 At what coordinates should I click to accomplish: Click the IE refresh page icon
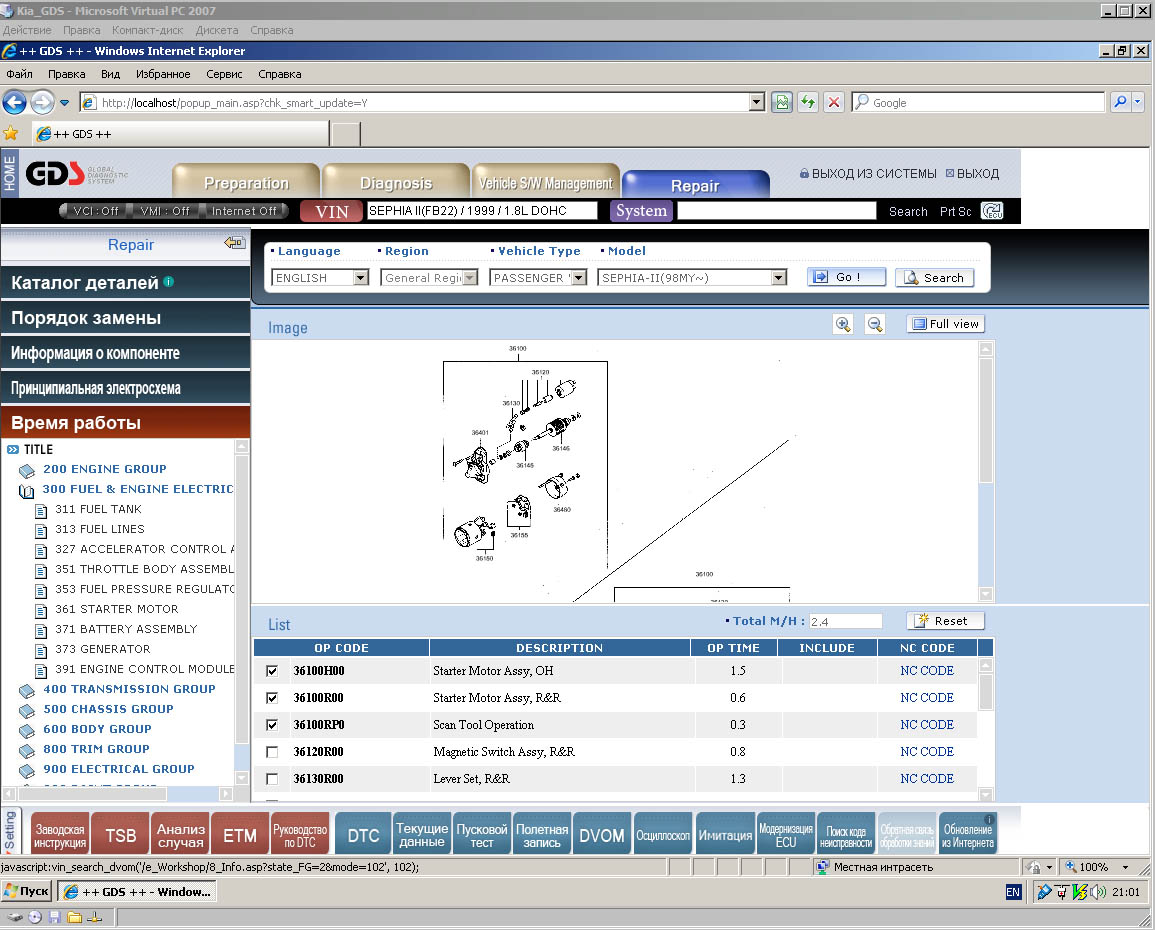[x=807, y=102]
